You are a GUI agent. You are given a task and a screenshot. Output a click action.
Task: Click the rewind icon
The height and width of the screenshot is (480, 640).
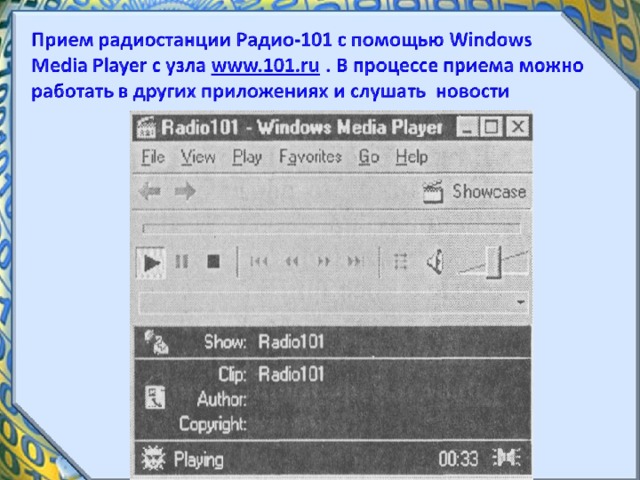tap(291, 262)
